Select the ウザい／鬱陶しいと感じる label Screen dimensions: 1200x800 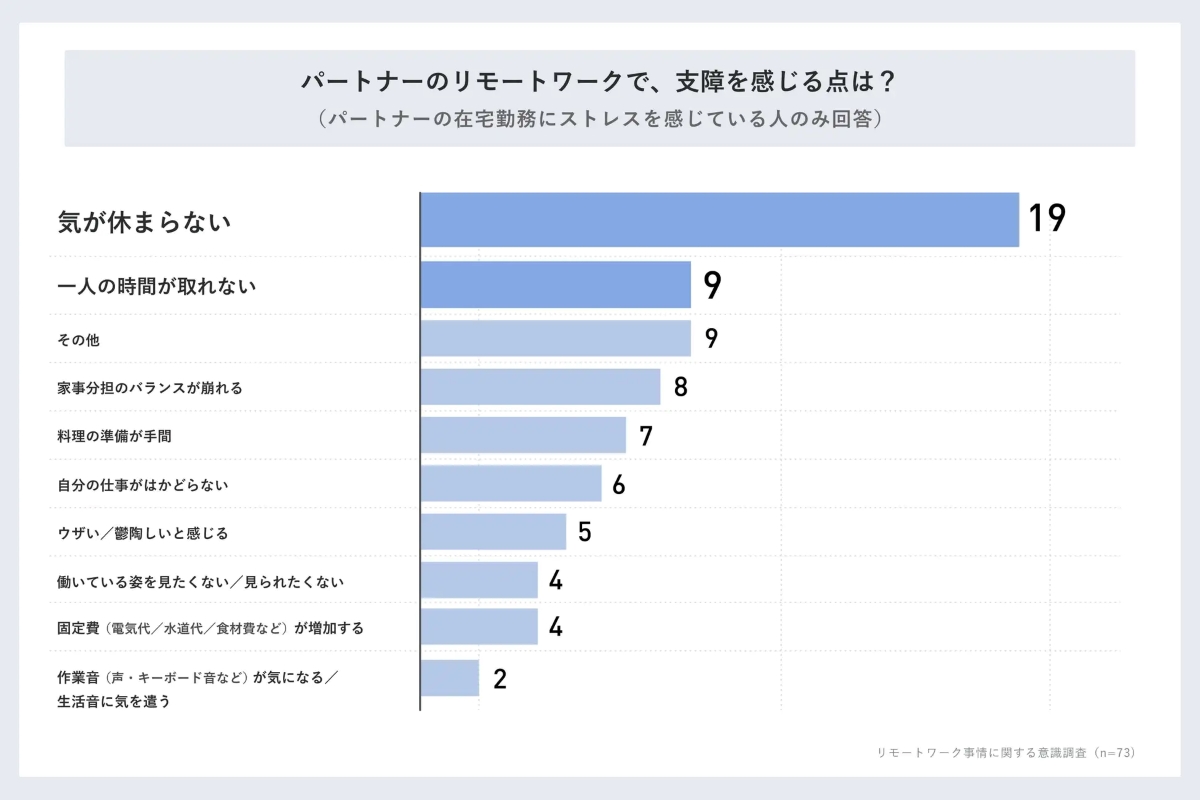143,533
